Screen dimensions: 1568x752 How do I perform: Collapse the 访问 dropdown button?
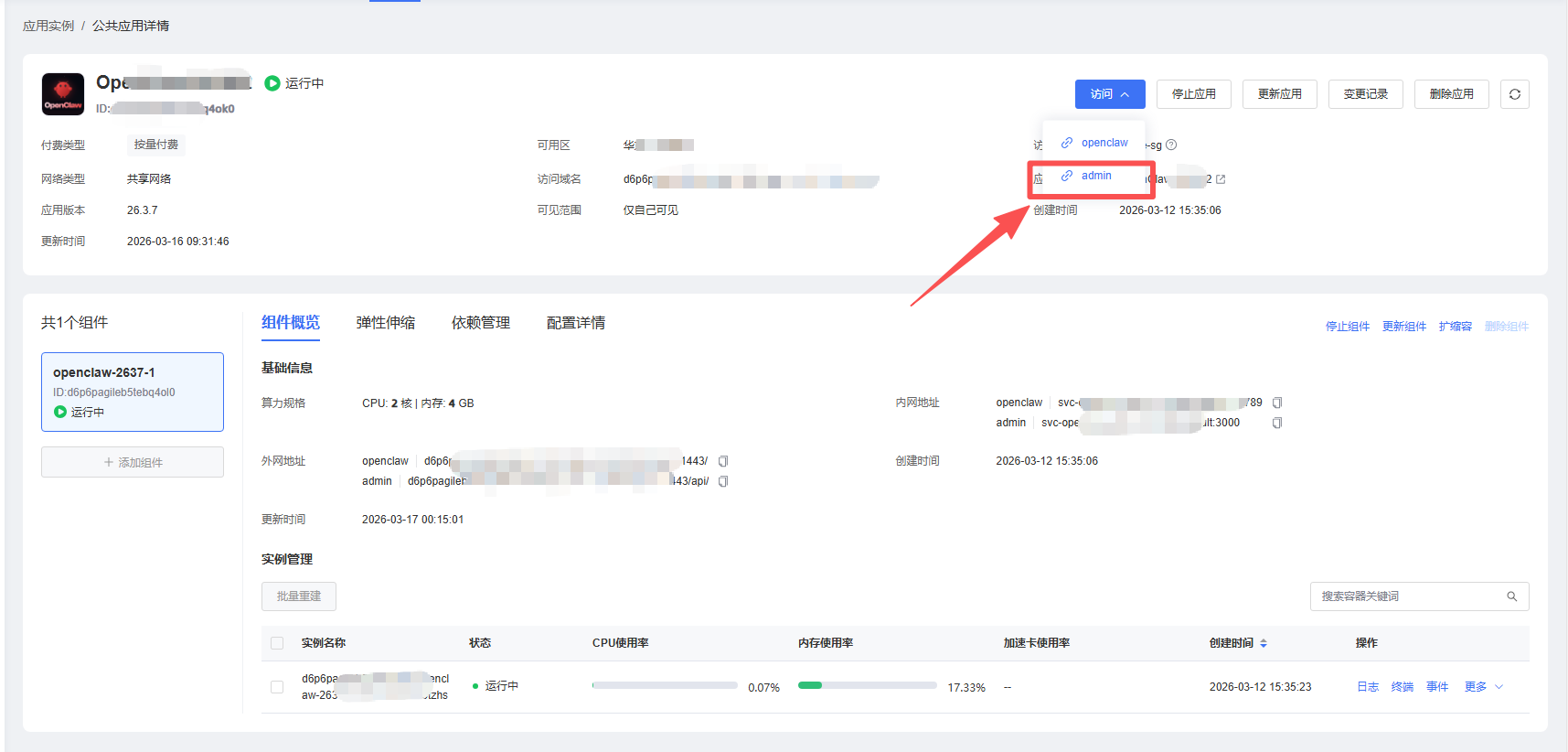(1109, 94)
